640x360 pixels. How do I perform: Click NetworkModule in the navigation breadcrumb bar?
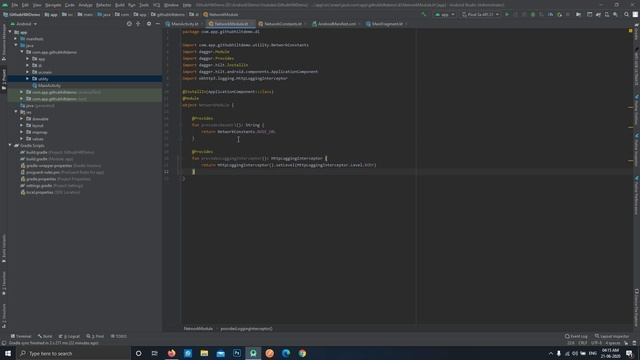click(220, 14)
